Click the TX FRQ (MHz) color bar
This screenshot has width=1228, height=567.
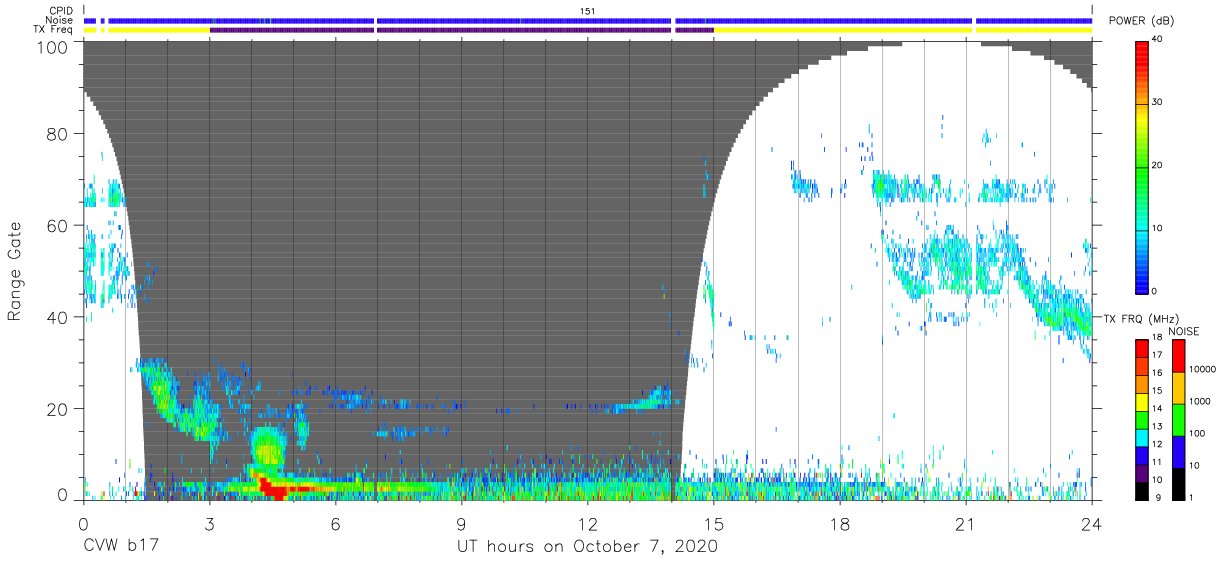pyautogui.click(x=1141, y=418)
